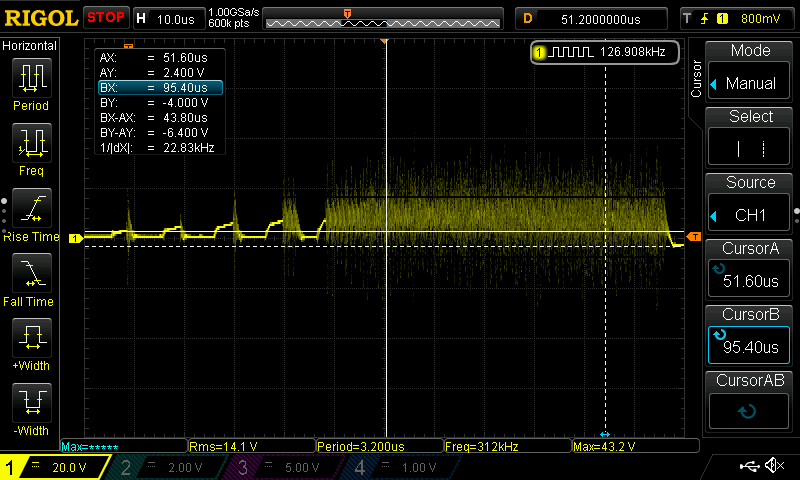Image resolution: width=800 pixels, height=480 pixels.
Task: Click the BY = -4.000 V cursor row
Action: point(160,103)
